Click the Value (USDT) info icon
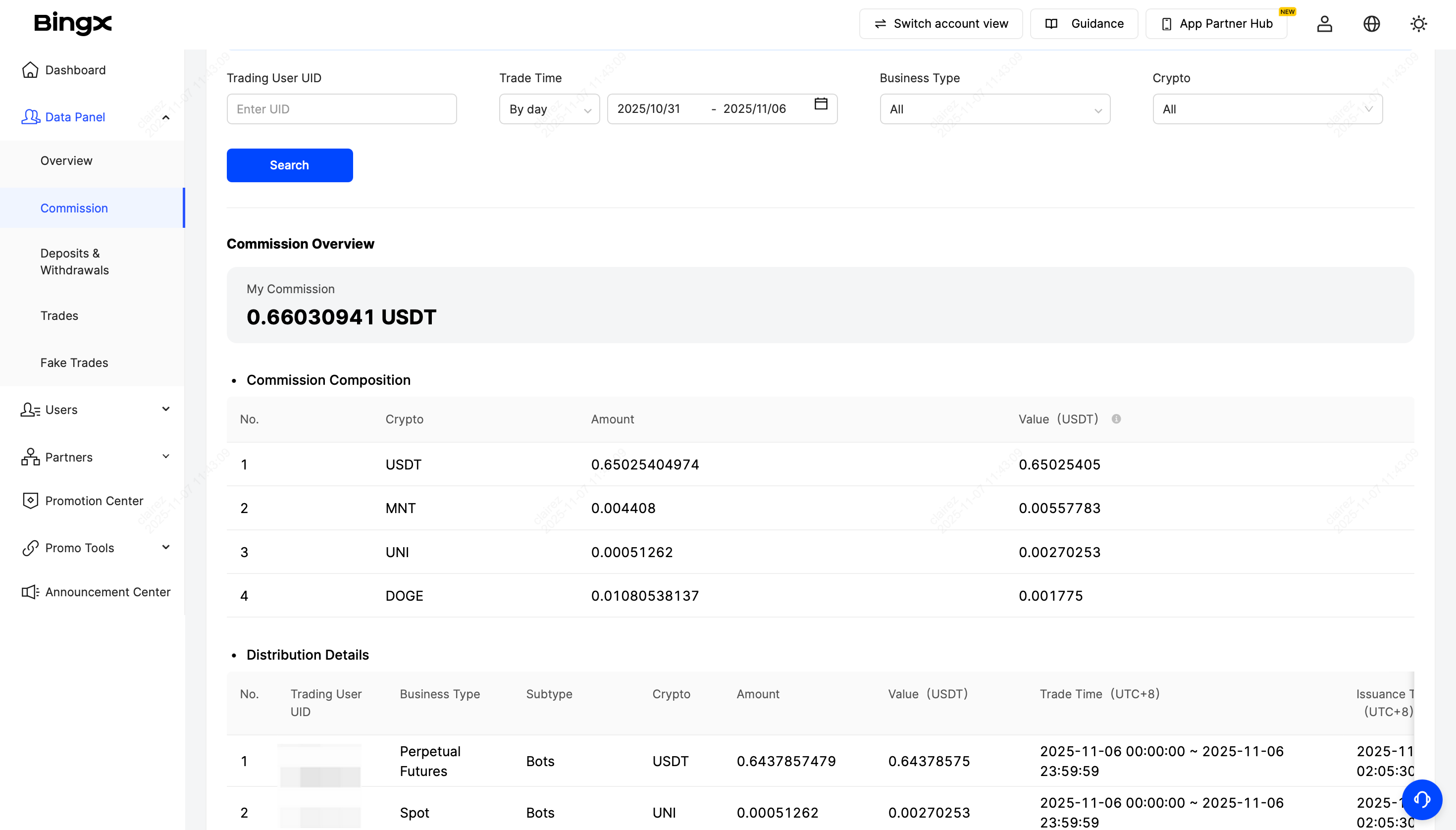Viewport: 1456px width, 830px height. [1116, 419]
